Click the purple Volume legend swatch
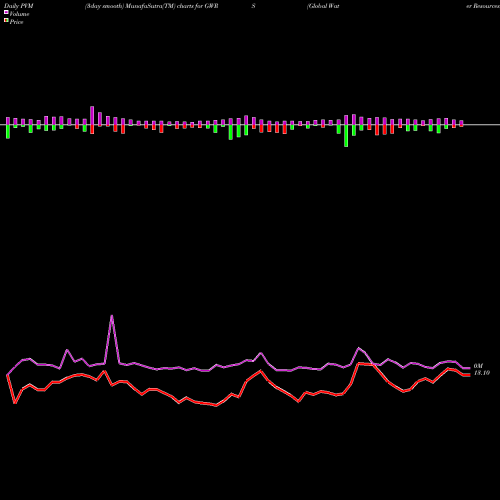This screenshot has height=500, width=500. pos(6,13)
